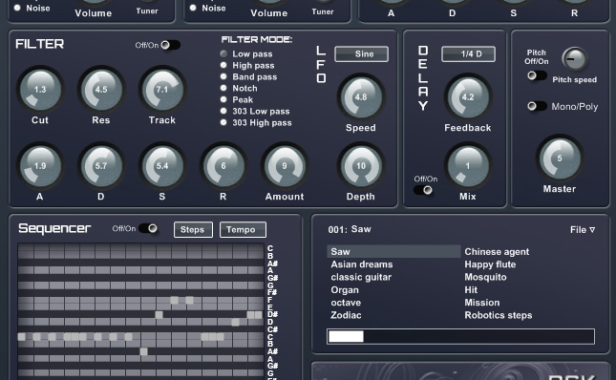
Task: Select Low pass filter mode
Action: click(224, 53)
